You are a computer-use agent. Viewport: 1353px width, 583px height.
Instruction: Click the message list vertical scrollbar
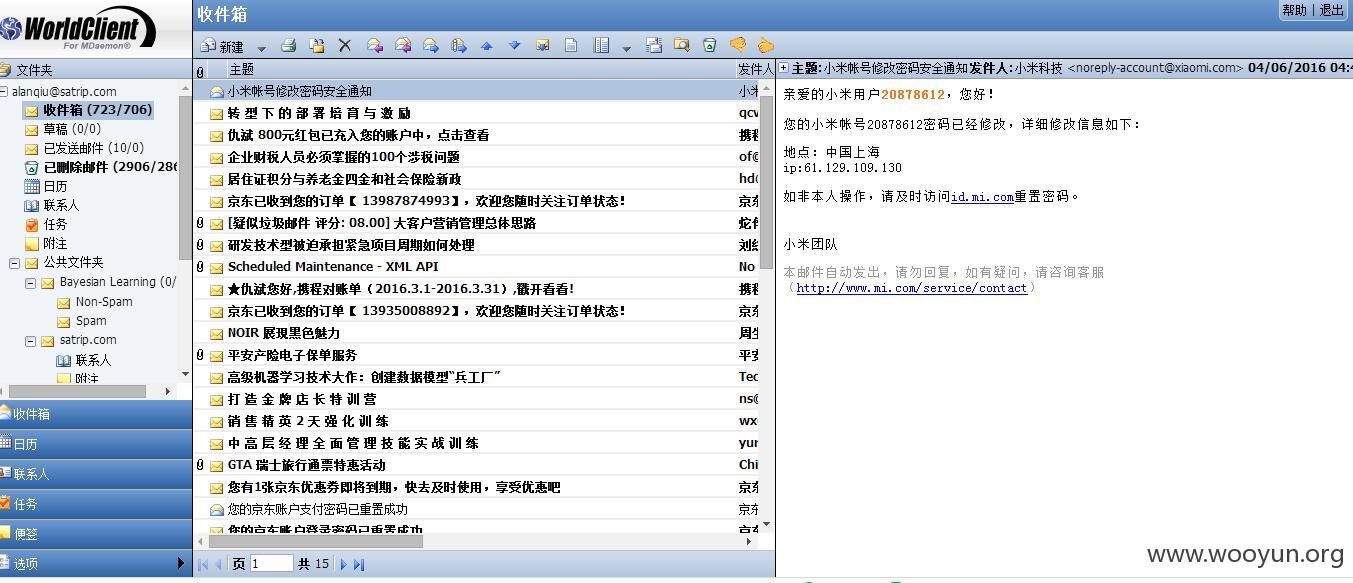[767, 180]
